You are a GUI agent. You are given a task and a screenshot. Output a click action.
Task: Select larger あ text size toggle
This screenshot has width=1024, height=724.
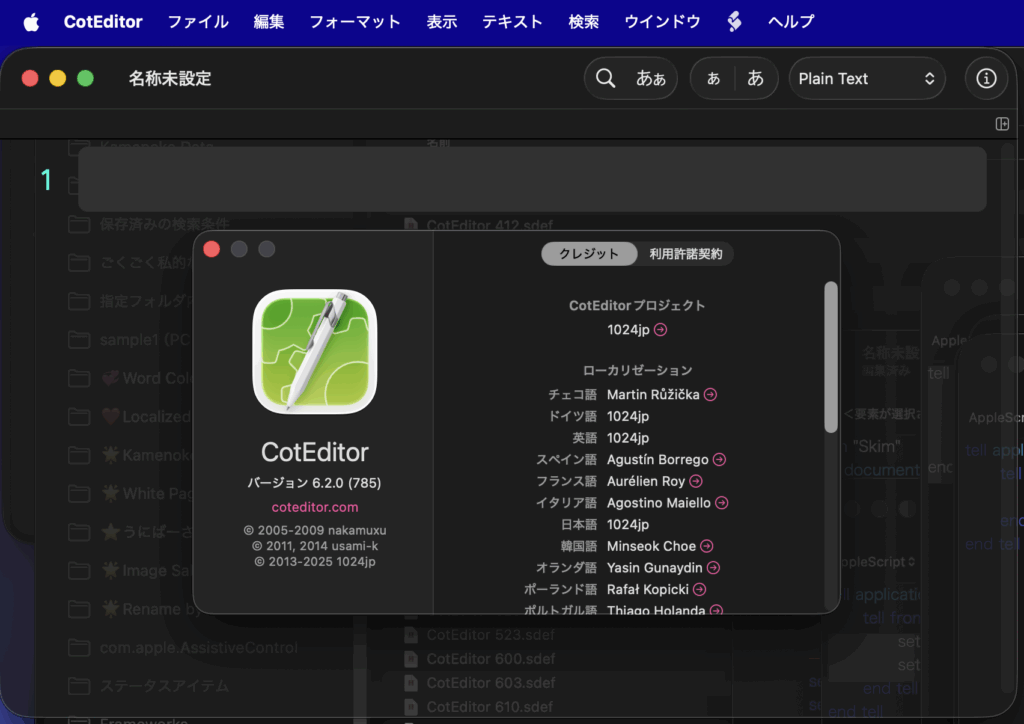[x=756, y=78]
